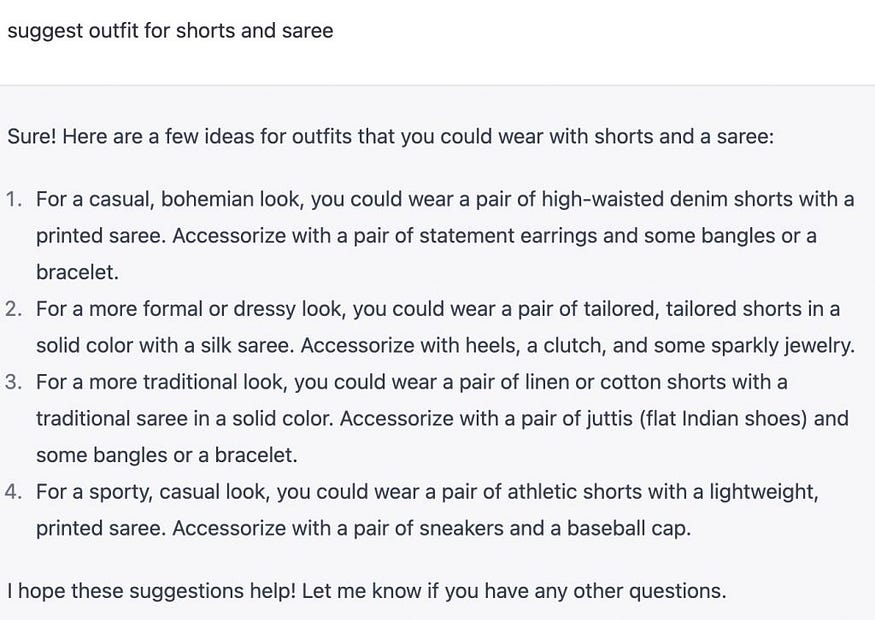Click the user prompt 'suggest outfit for shorts and saree'
875x620 pixels.
click(170, 31)
